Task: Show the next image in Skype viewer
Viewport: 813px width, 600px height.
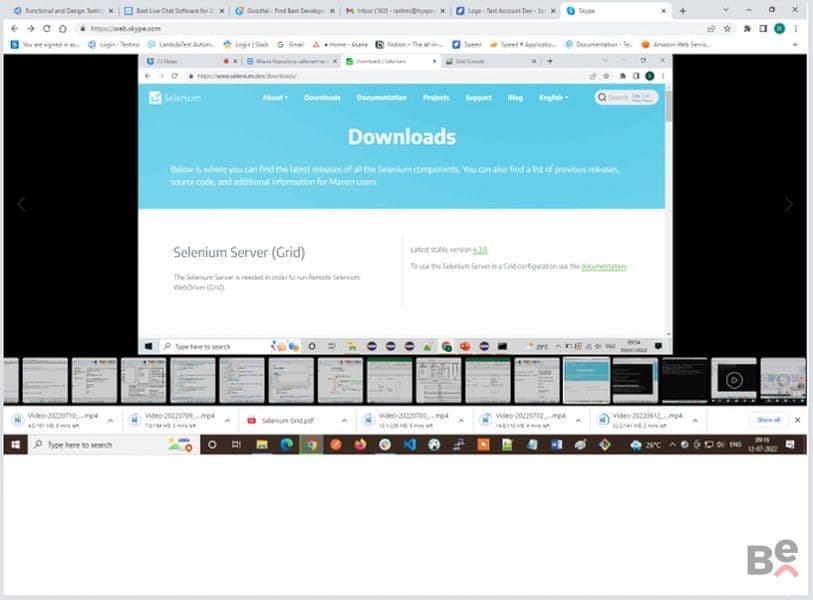Action: [789, 204]
